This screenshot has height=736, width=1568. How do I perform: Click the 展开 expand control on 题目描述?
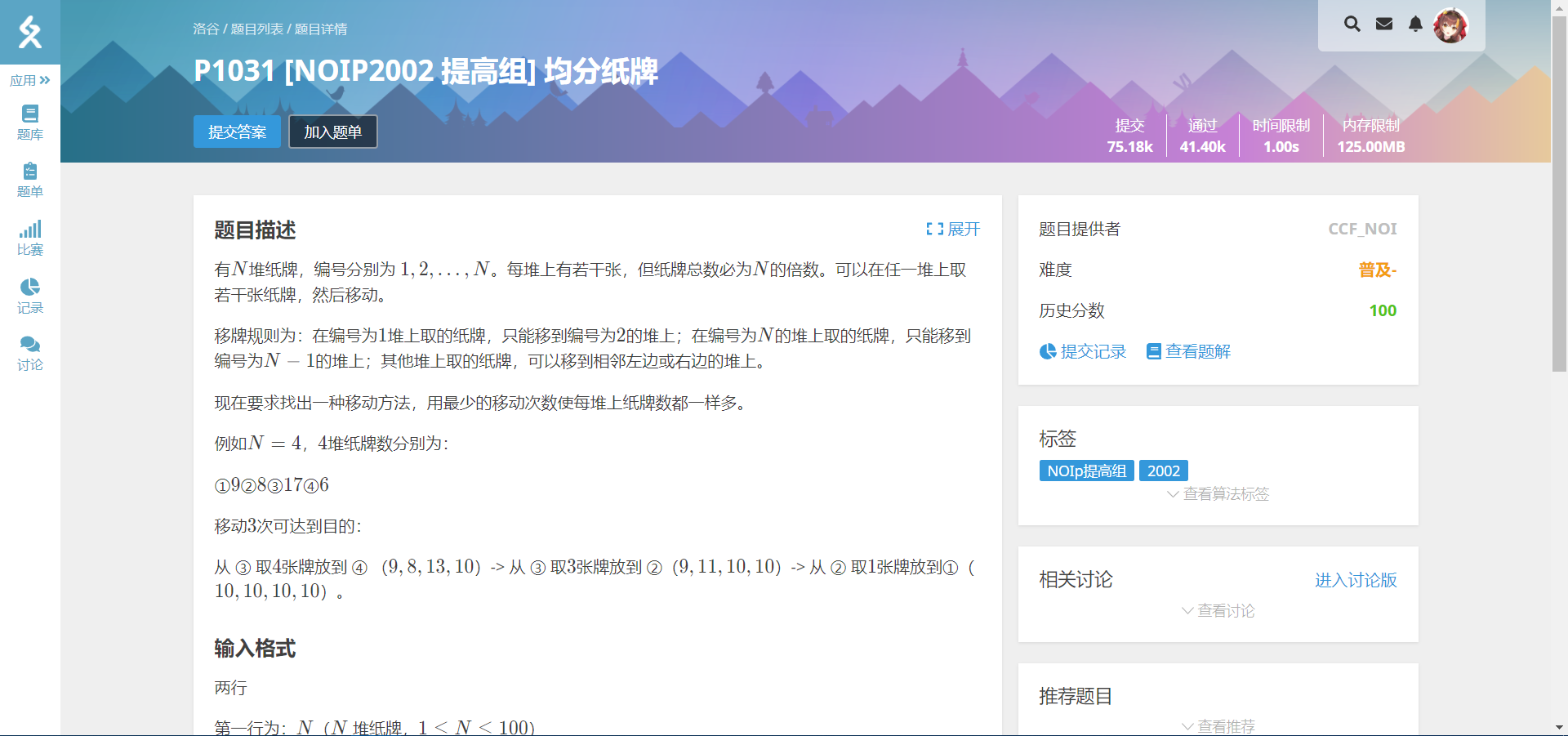click(x=954, y=230)
